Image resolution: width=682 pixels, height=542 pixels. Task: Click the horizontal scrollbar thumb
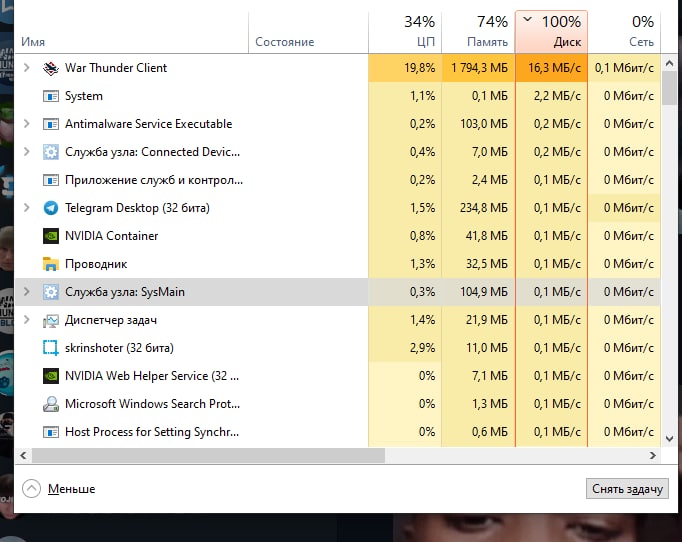(208, 455)
